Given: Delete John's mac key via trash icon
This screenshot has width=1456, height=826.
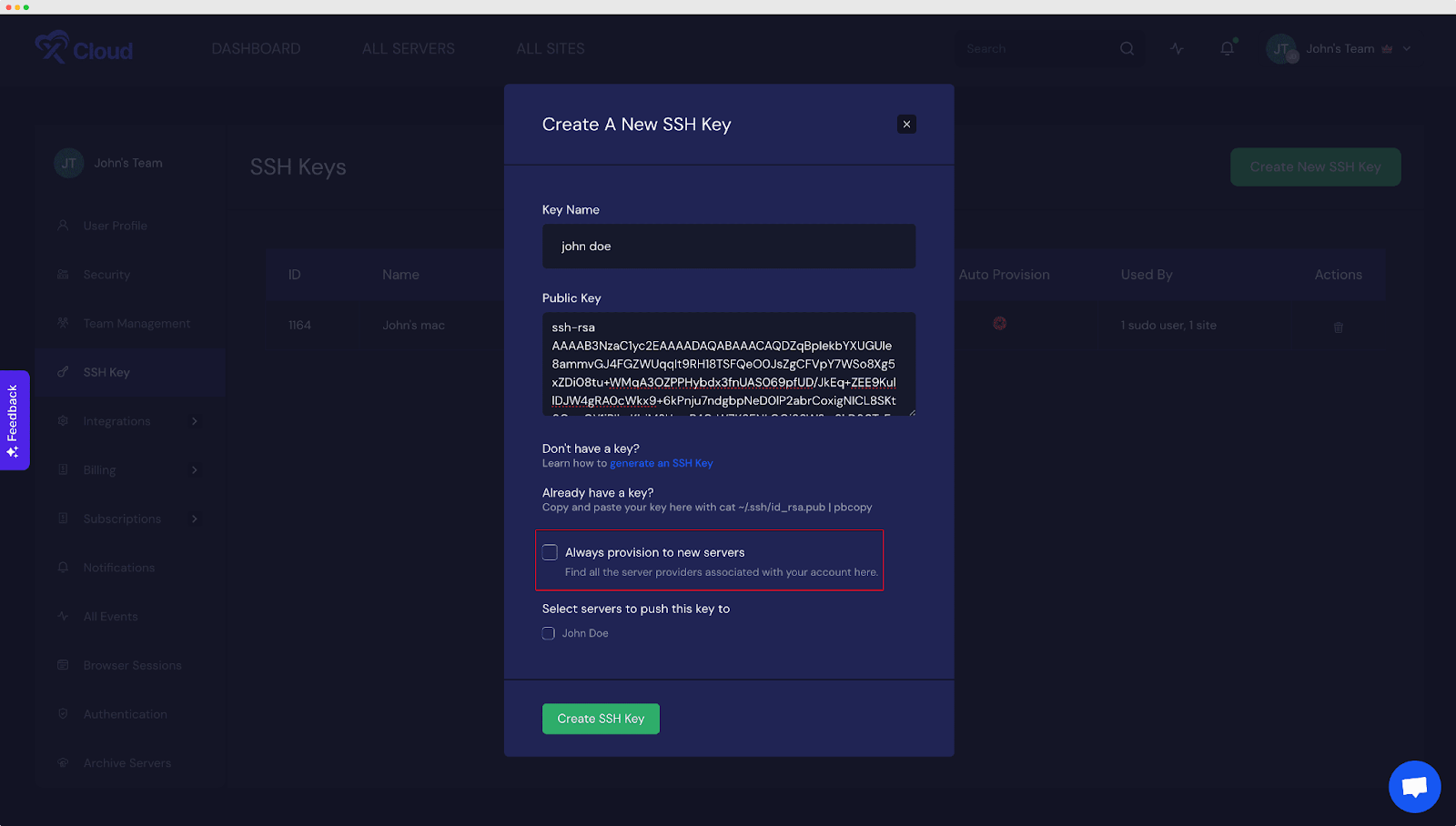Looking at the screenshot, I should point(1338,326).
